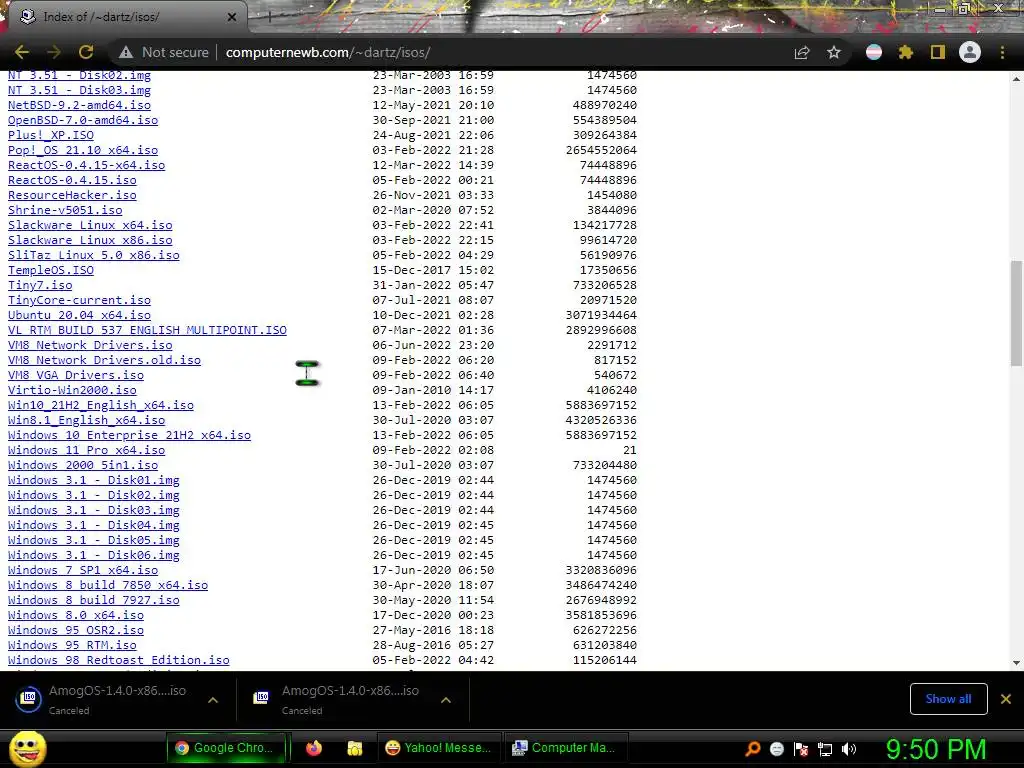Open Windows 11 Pro x64.iso link
Screen dimensions: 1024x768
tap(86, 451)
